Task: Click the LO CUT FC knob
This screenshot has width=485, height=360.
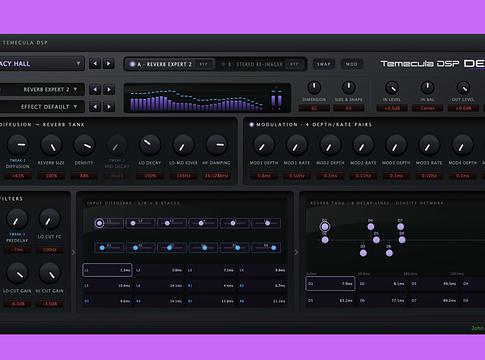Action: [49, 219]
